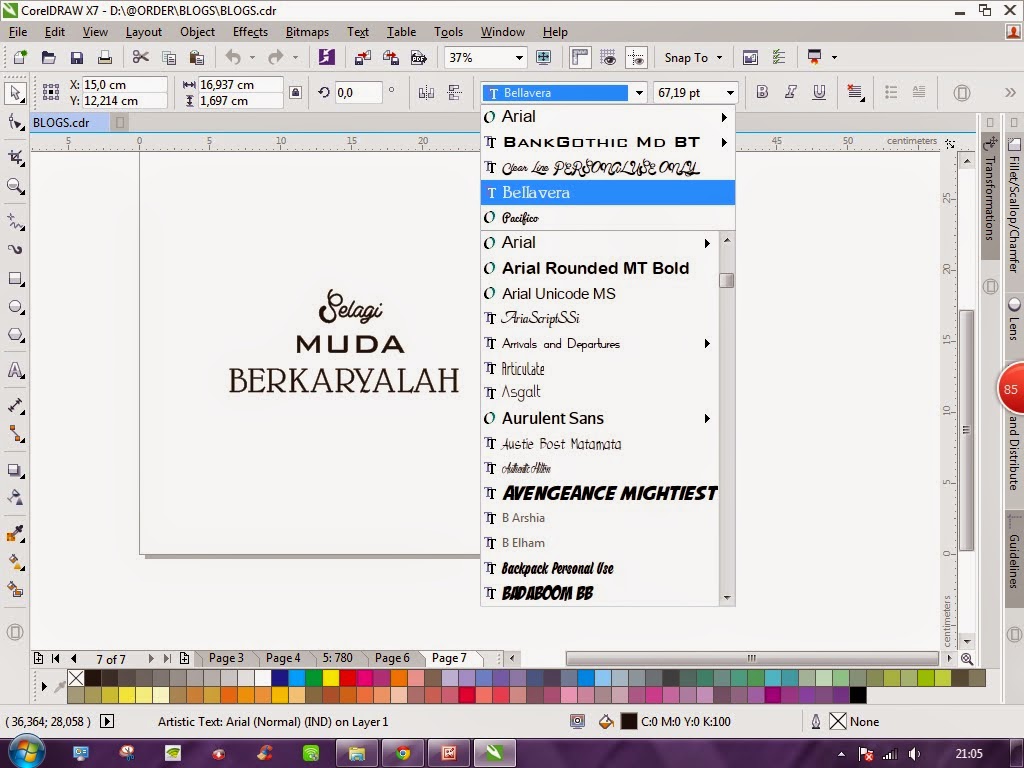The width and height of the screenshot is (1024, 768).
Task: Expand BankGothic Md BT submenu arrow
Action: point(724,142)
